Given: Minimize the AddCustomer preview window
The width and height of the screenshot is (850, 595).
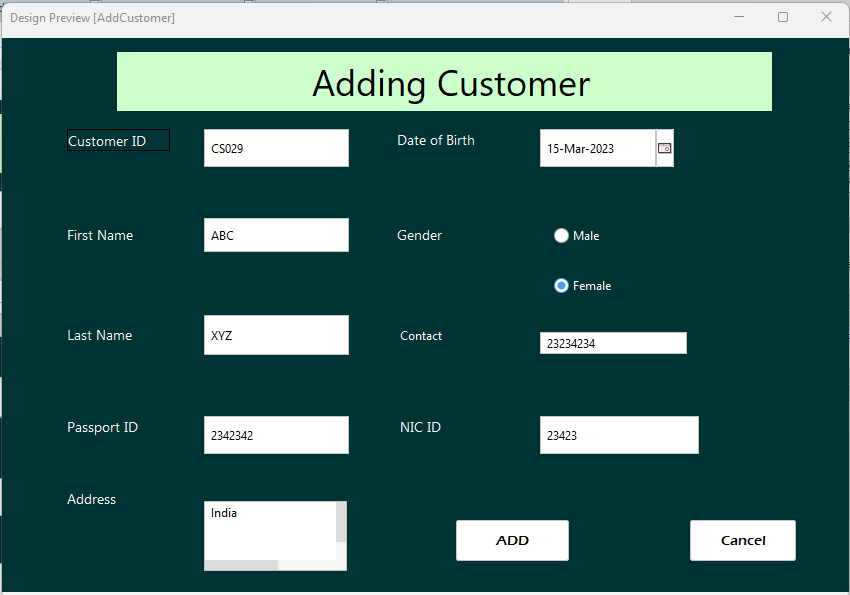Looking at the screenshot, I should point(738,17).
